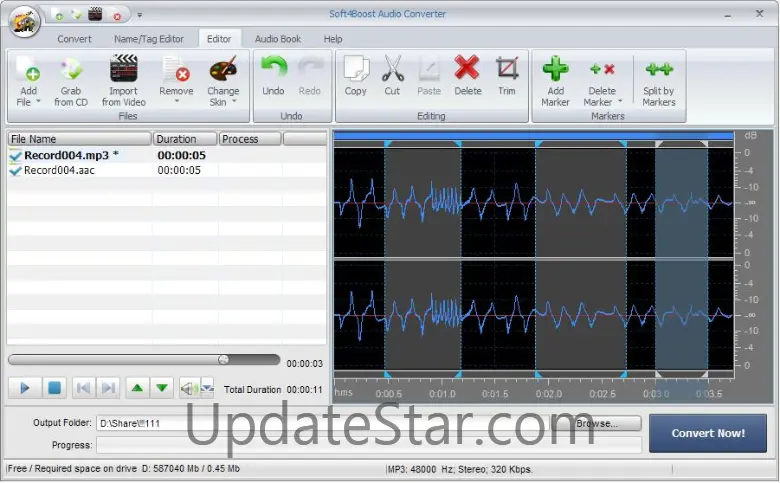Delete selection with red X icon
This screenshot has height=483, width=780.
(467, 68)
